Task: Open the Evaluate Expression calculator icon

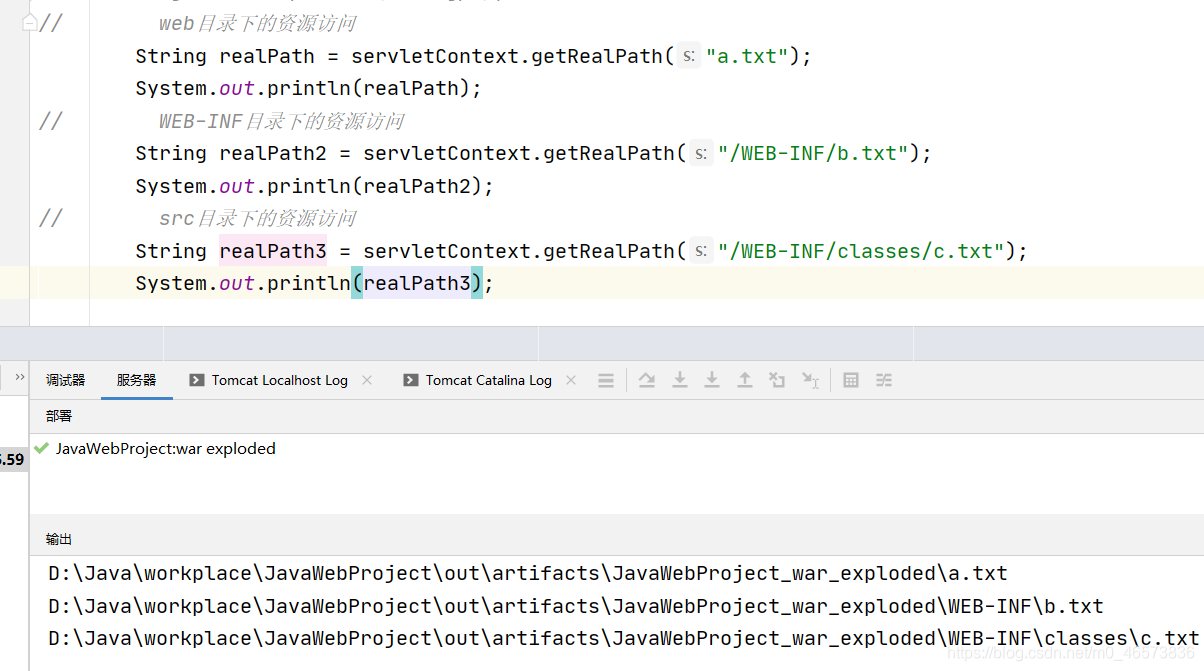Action: point(851,380)
